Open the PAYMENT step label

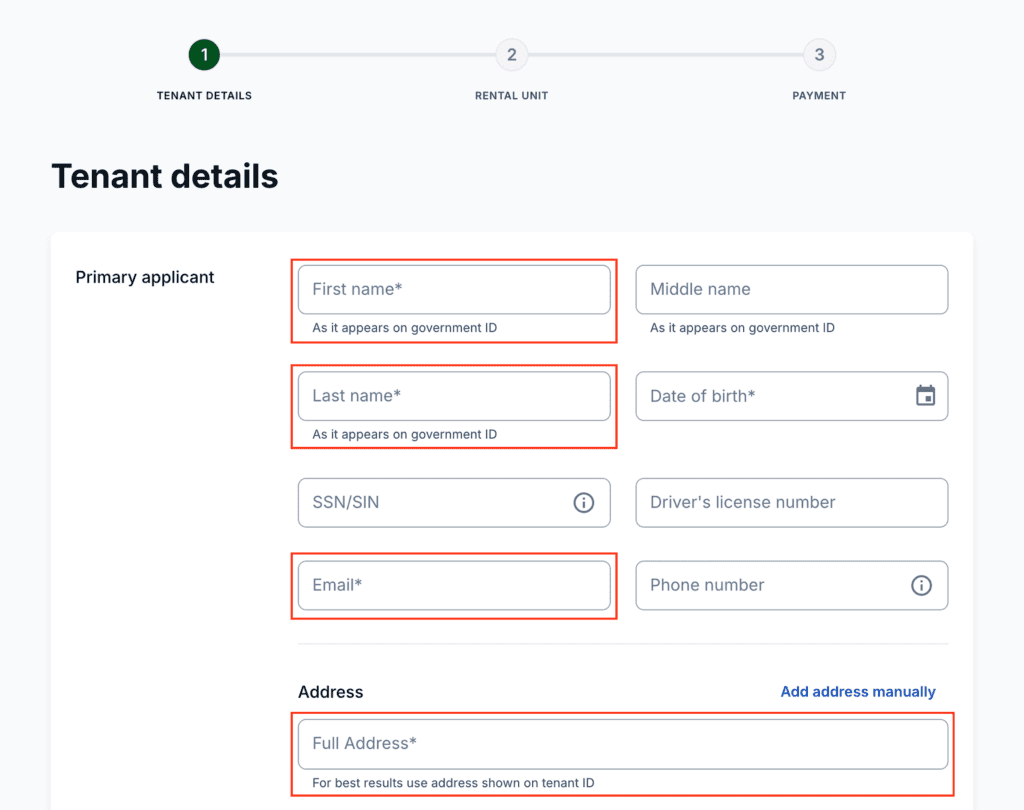coord(819,96)
